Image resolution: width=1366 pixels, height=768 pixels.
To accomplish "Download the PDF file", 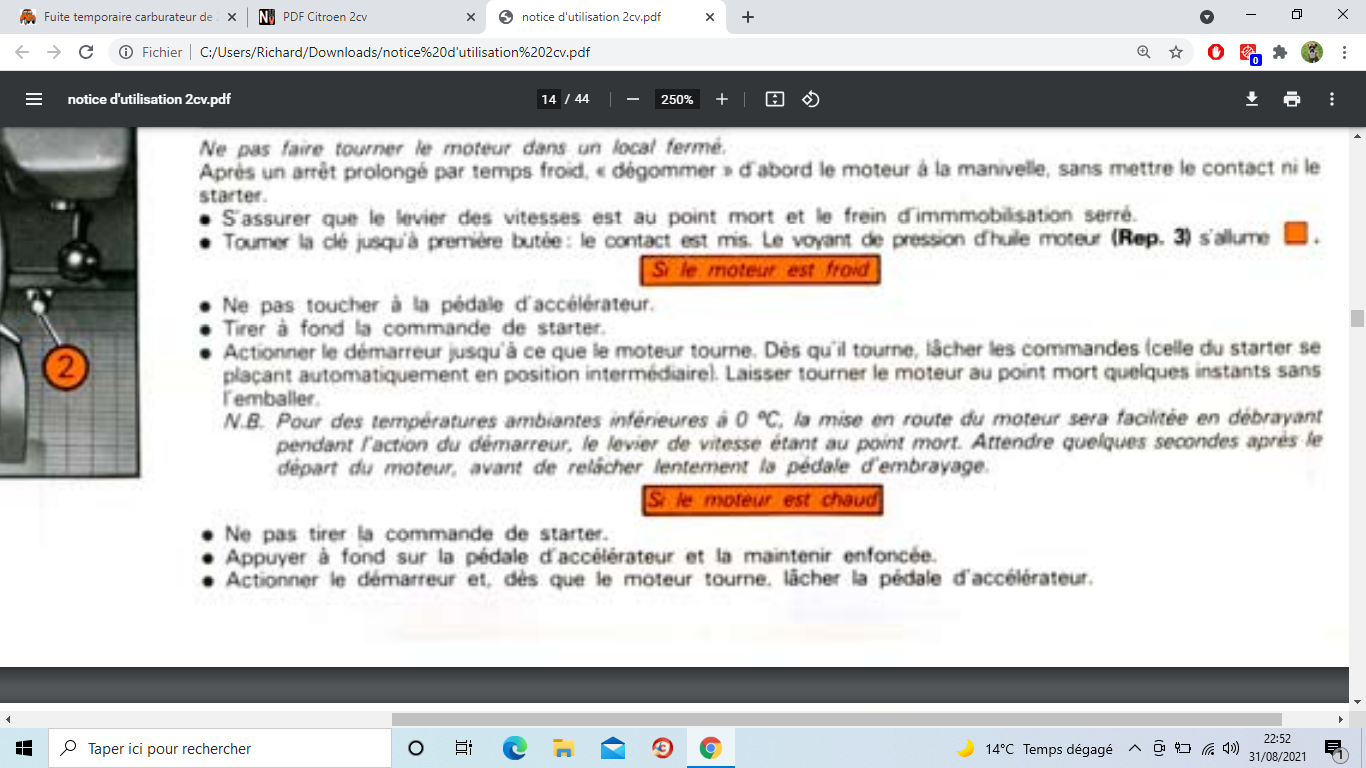I will click(1251, 99).
